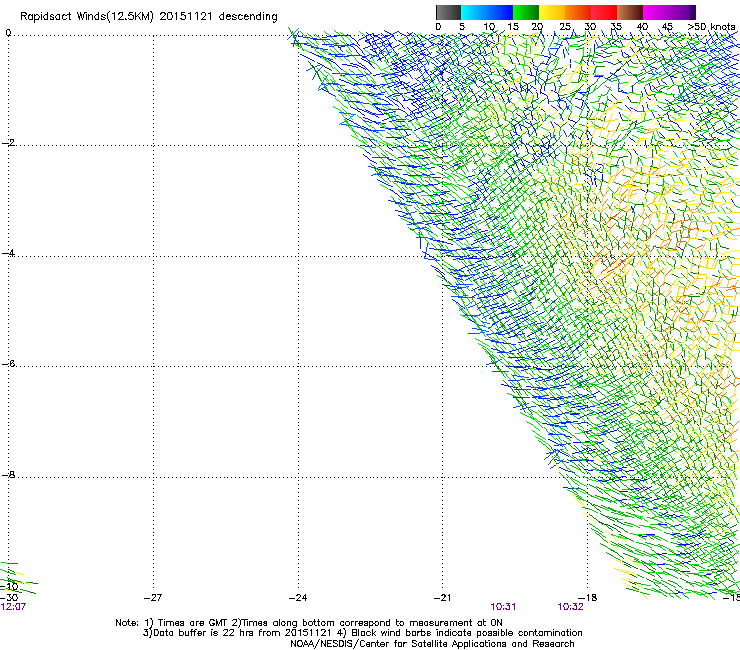Screen dimensions: 740x650
Task: Click the Rapidscat Winds chart title
Action: 149,17
